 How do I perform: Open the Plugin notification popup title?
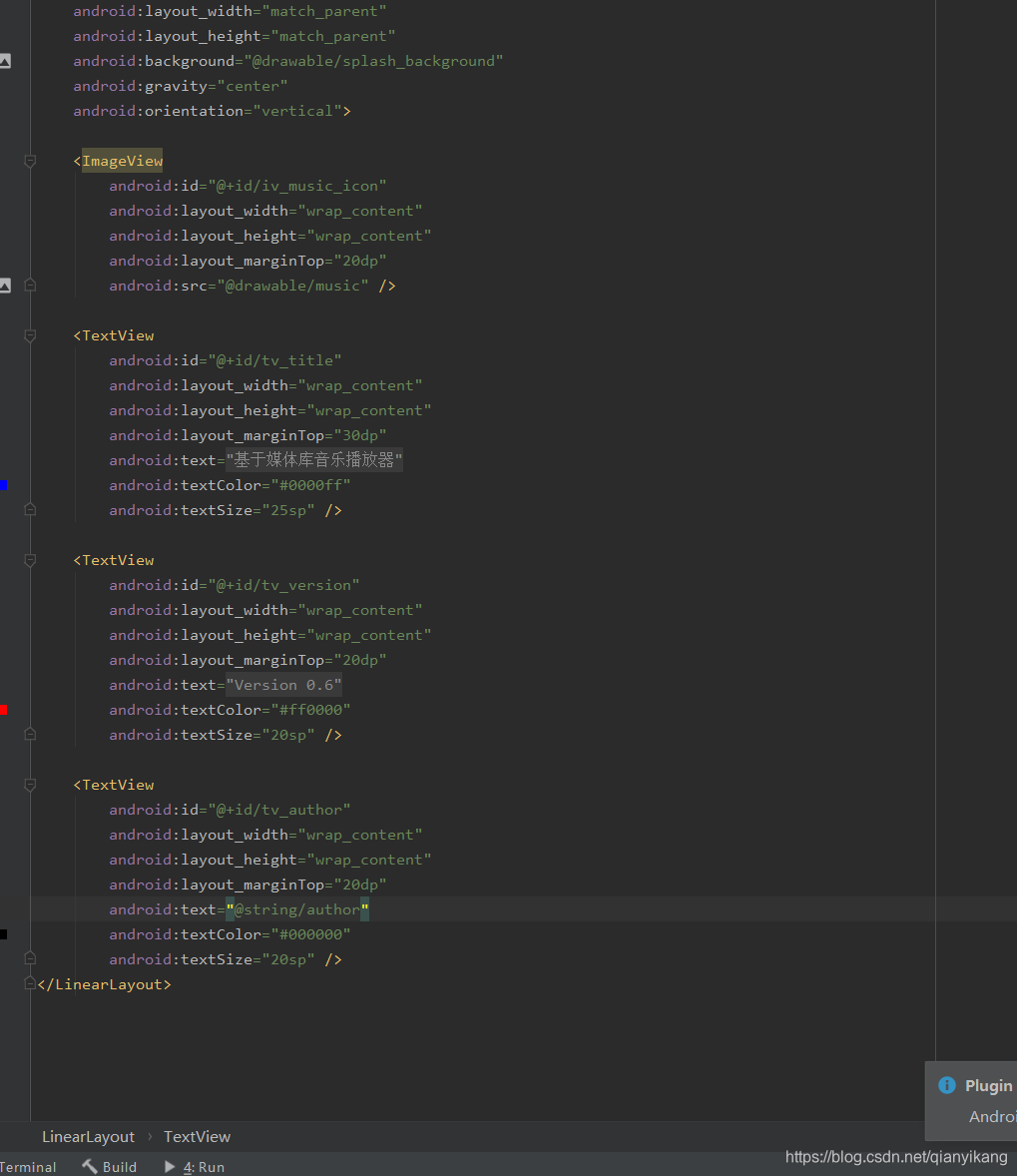click(988, 1086)
